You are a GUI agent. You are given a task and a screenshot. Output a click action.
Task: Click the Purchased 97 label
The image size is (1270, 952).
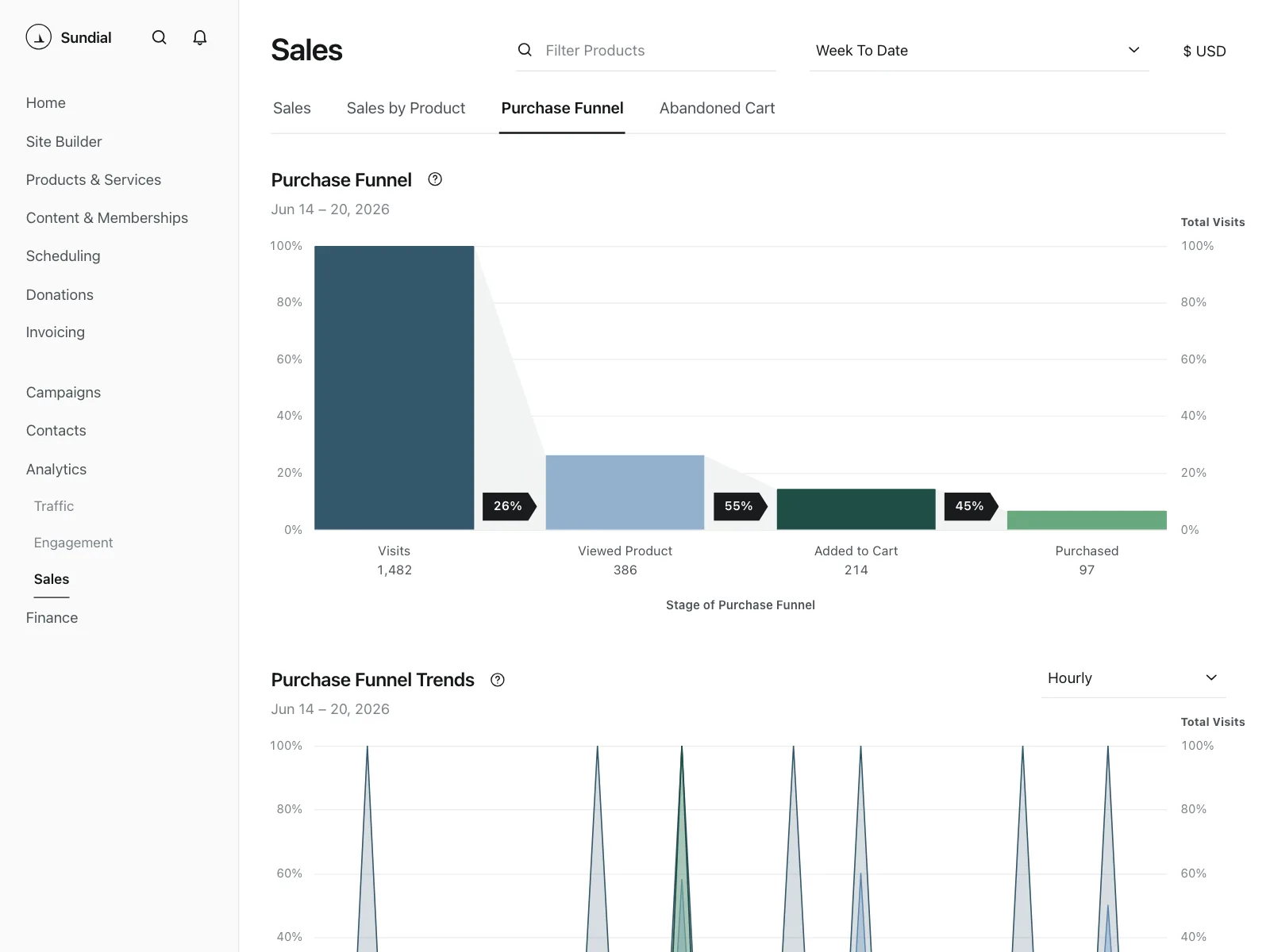(x=1087, y=560)
